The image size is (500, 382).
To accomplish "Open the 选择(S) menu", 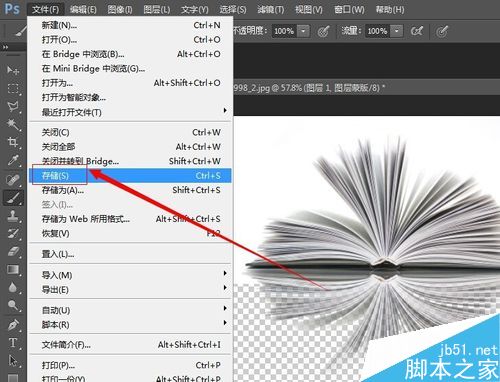I will click(x=233, y=9).
